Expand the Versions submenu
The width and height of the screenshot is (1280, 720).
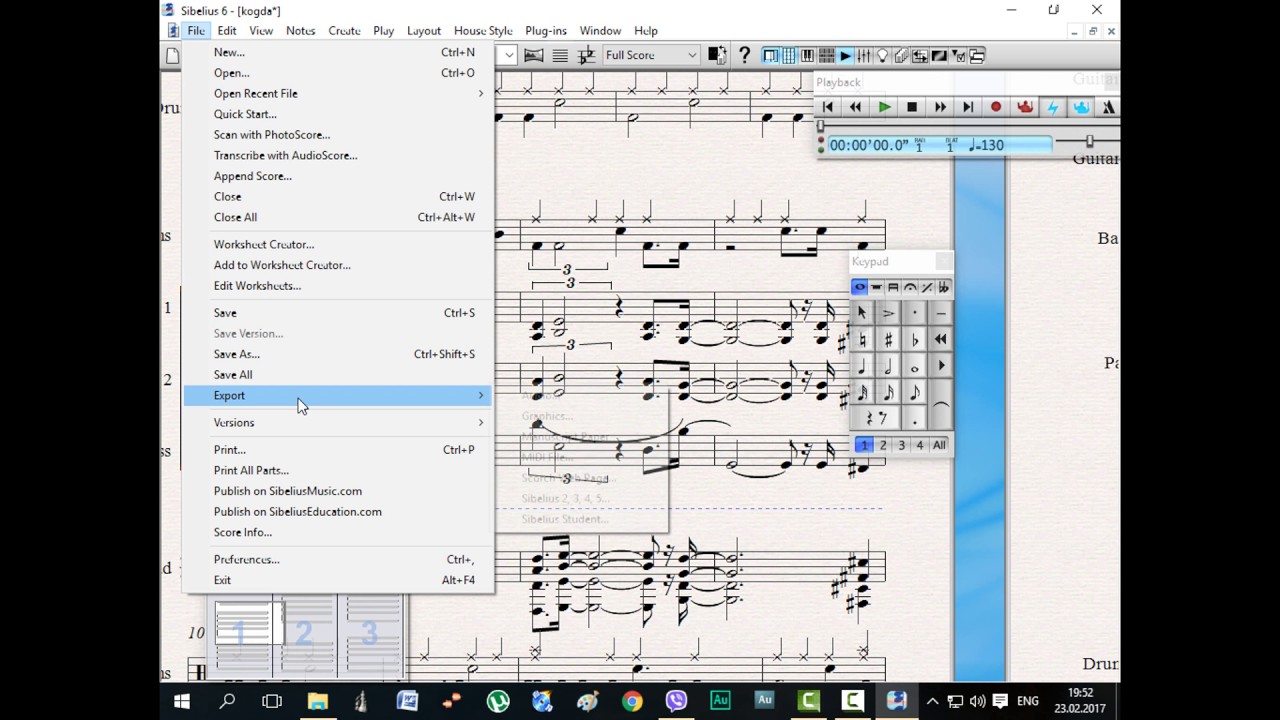point(338,423)
